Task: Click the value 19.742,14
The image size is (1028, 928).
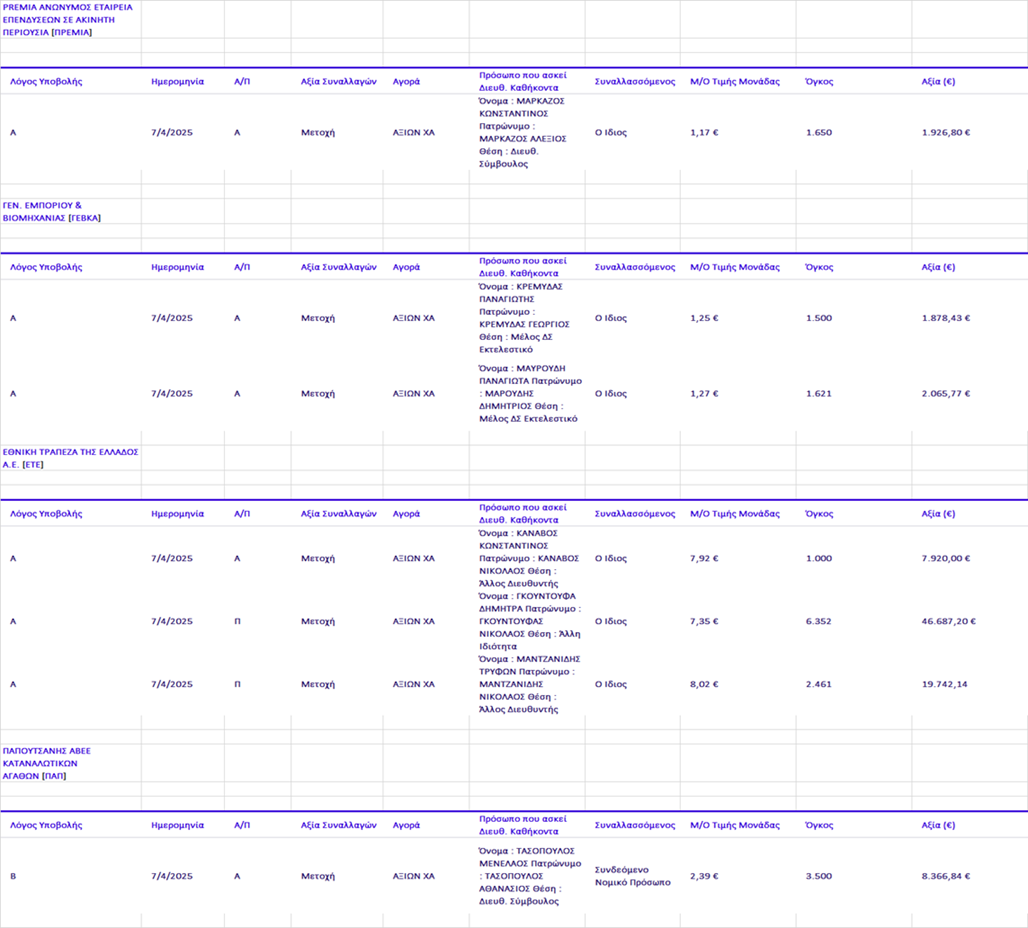Action: (943, 684)
